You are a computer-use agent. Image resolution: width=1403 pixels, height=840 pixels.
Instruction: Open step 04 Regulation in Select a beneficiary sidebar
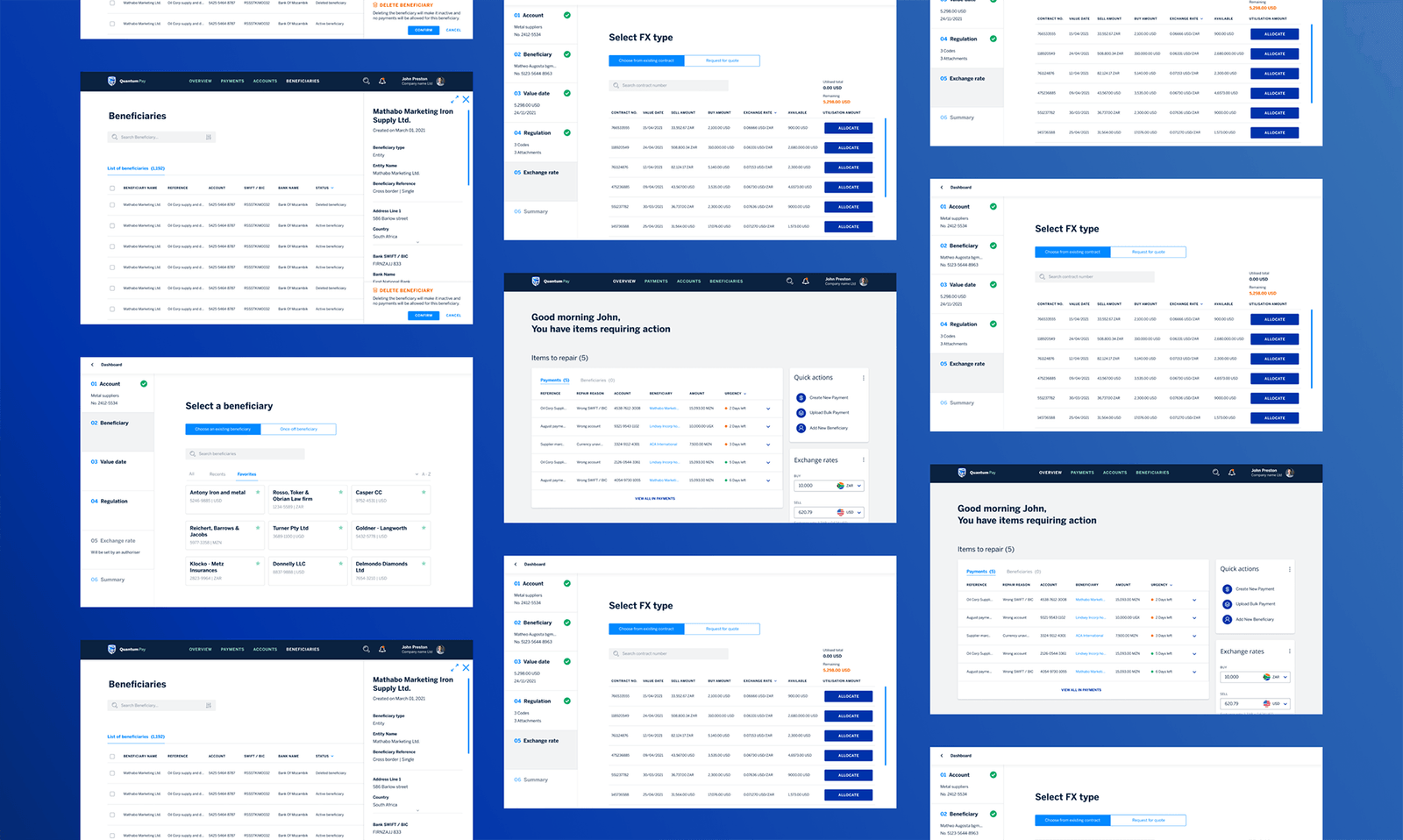(110, 501)
